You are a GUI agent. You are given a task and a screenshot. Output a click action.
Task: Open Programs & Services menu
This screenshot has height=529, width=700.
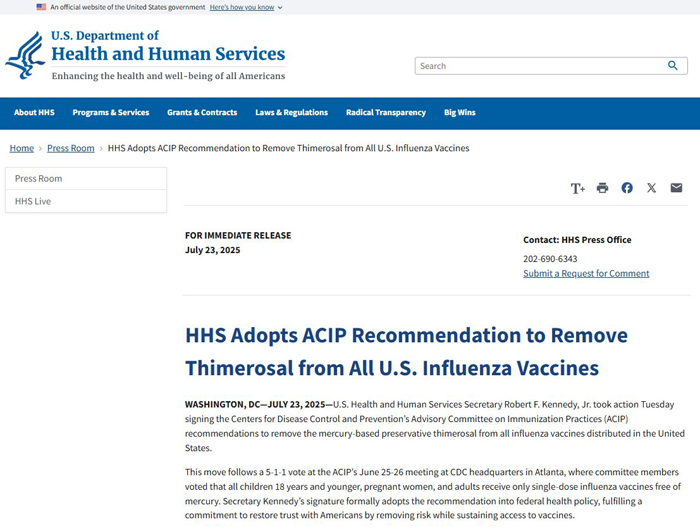111,112
